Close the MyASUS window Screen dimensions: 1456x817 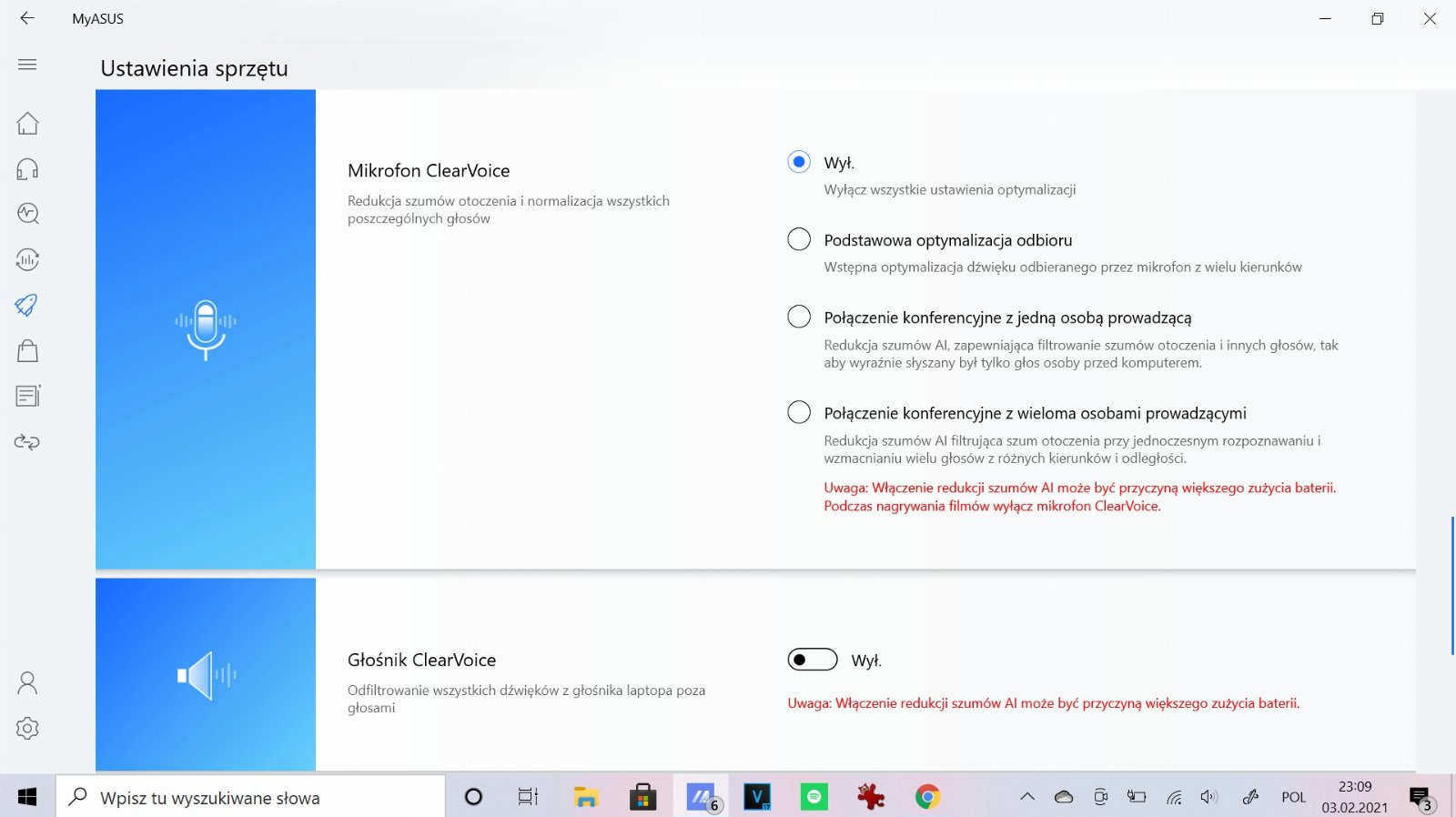[x=1430, y=18]
